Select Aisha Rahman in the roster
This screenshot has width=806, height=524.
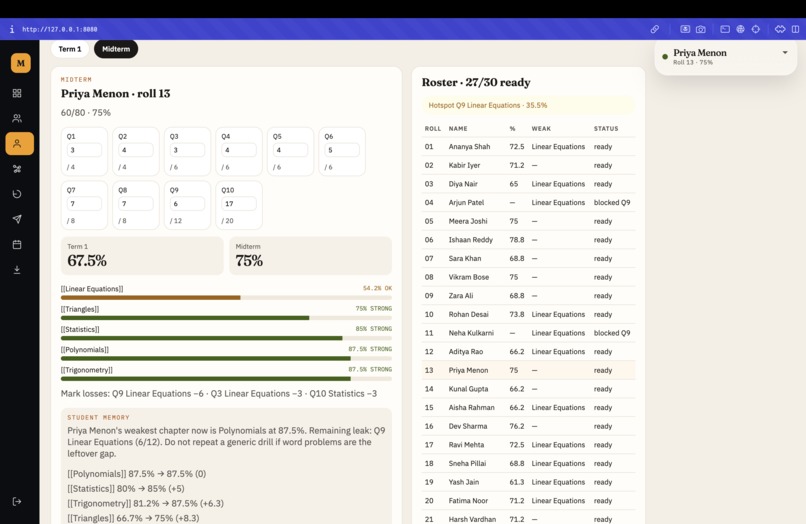tap(528, 407)
